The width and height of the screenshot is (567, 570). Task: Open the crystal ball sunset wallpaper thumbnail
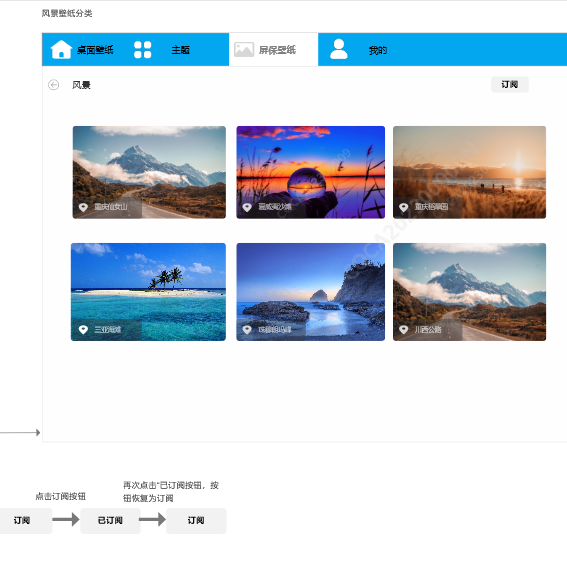[310, 172]
